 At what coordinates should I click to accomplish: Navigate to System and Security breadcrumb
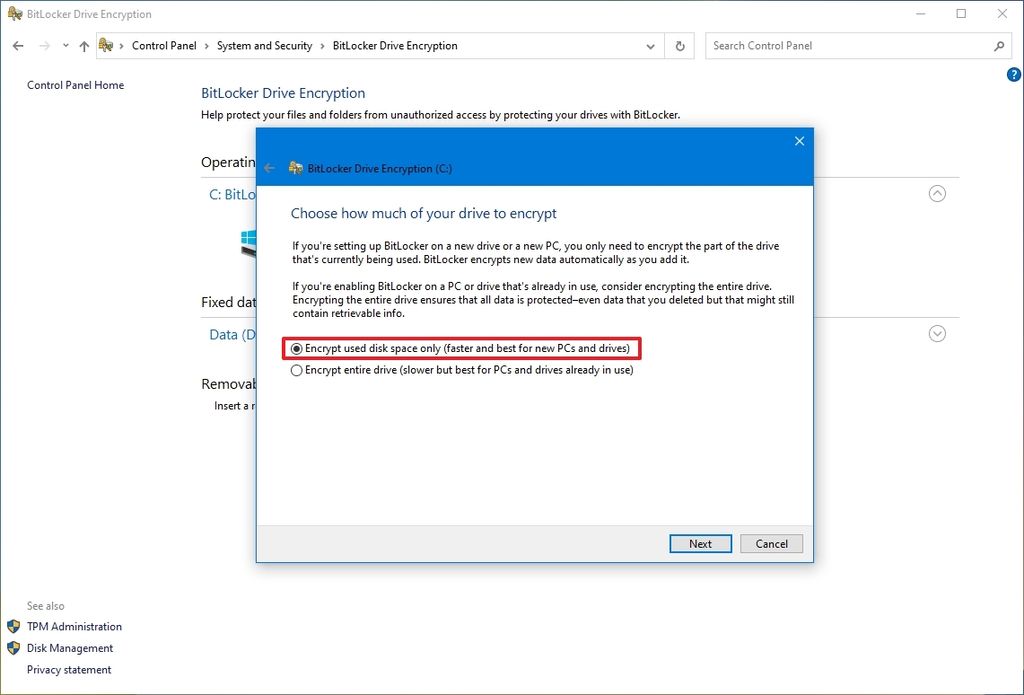265,45
